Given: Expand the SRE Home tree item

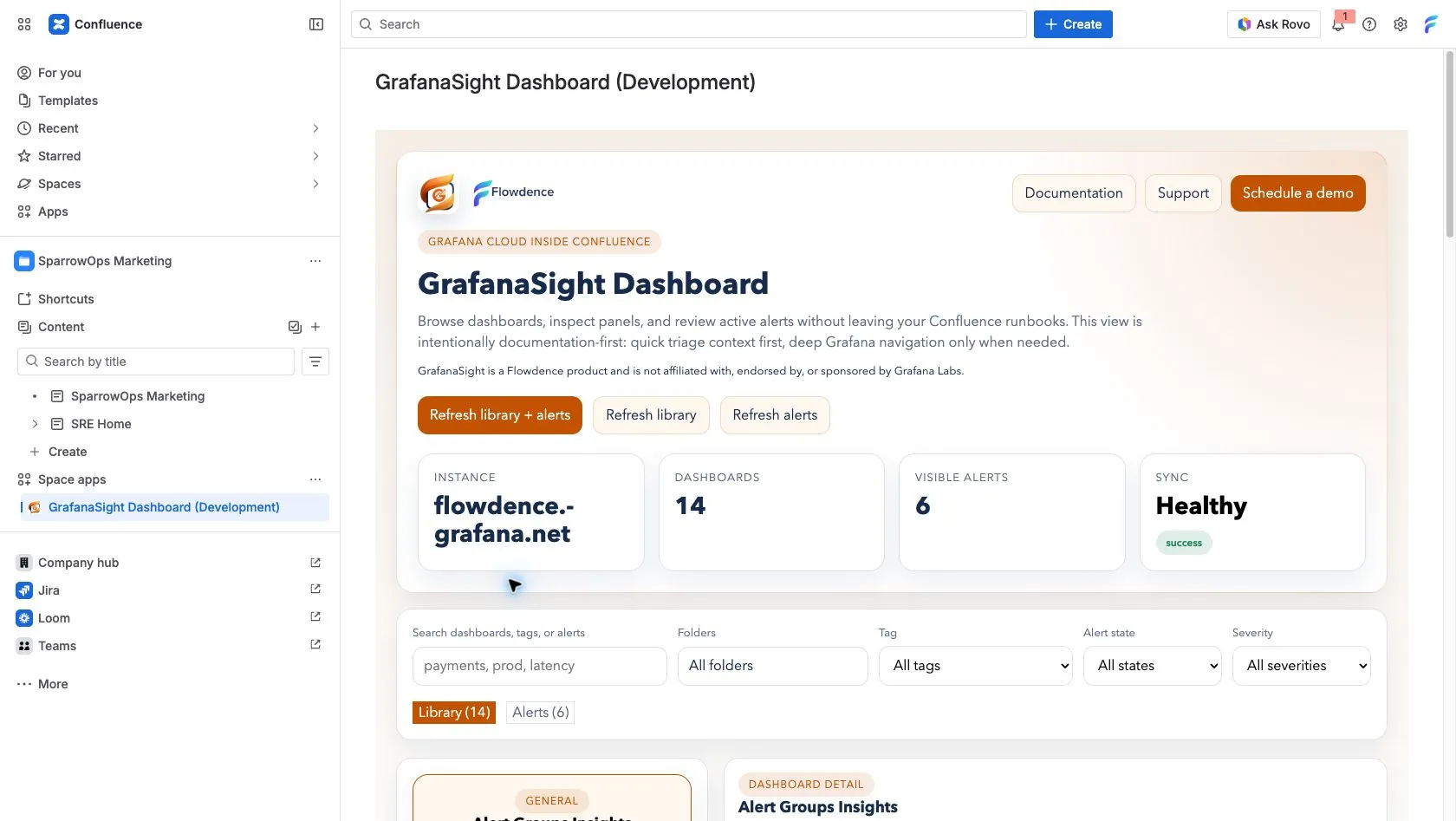Looking at the screenshot, I should tap(35, 424).
